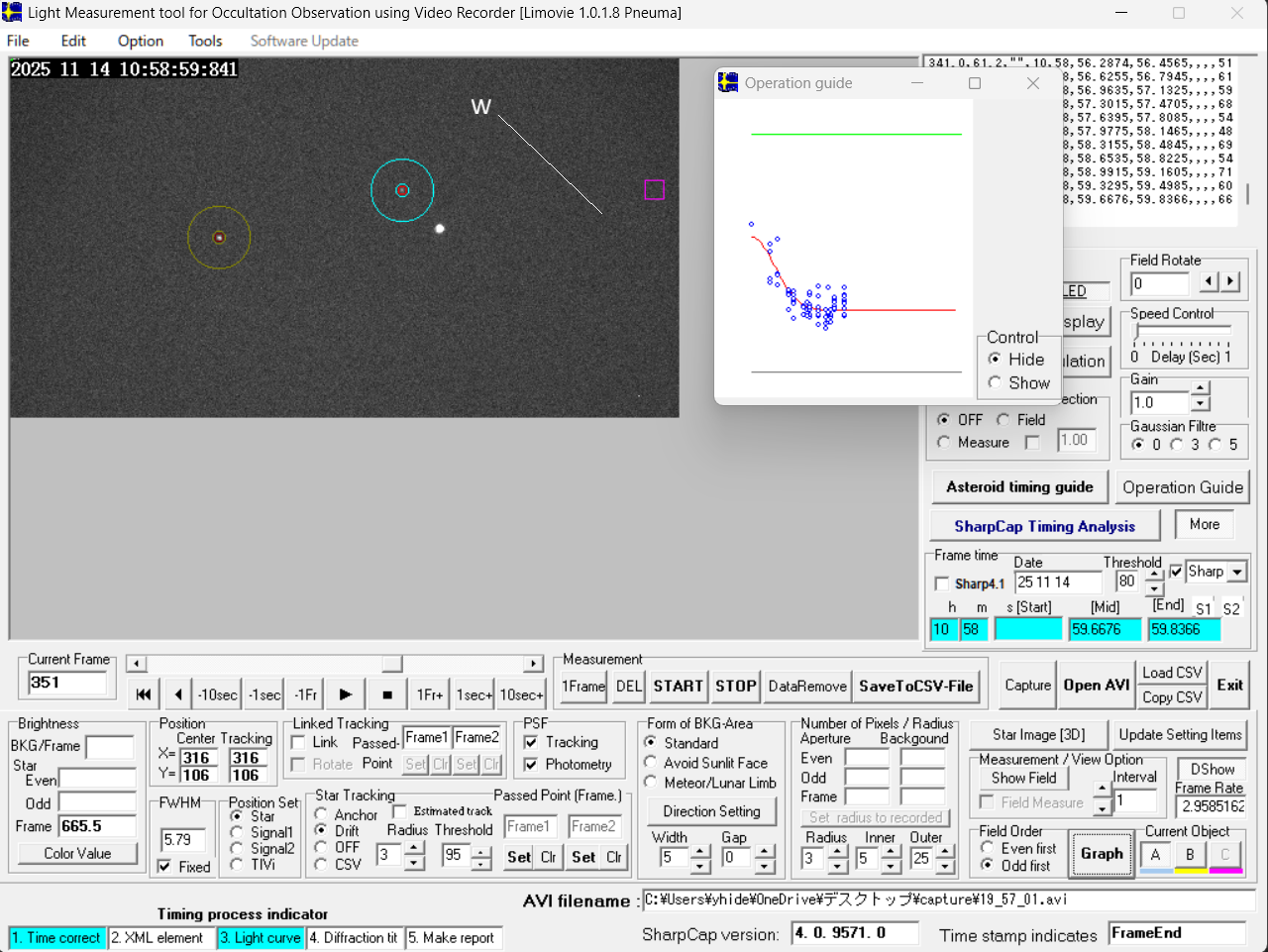Viewport: 1268px width, 952px height.
Task: Open the Sharp dropdown list
Action: click(x=1237, y=572)
